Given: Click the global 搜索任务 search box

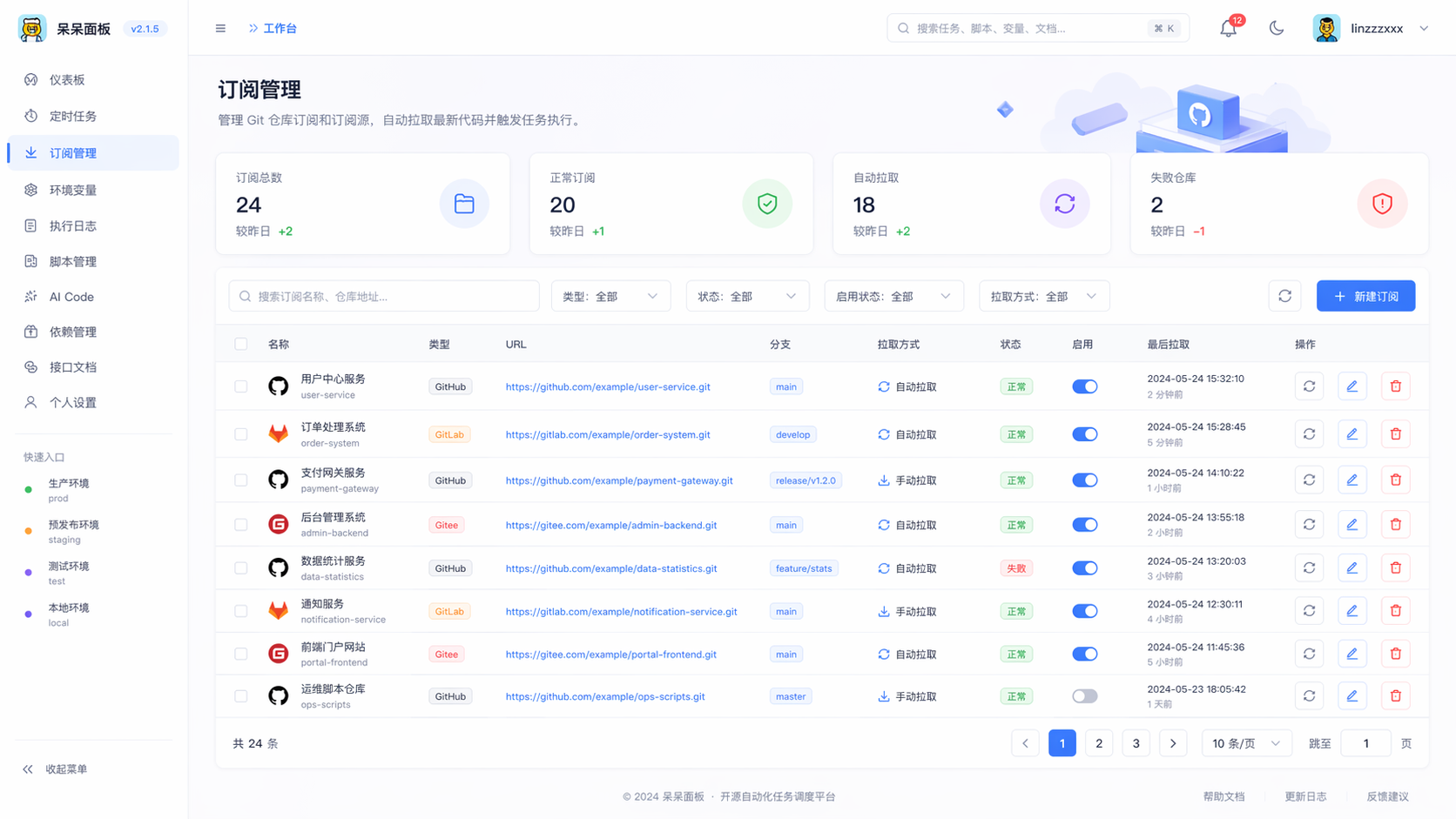Looking at the screenshot, I should [1038, 28].
